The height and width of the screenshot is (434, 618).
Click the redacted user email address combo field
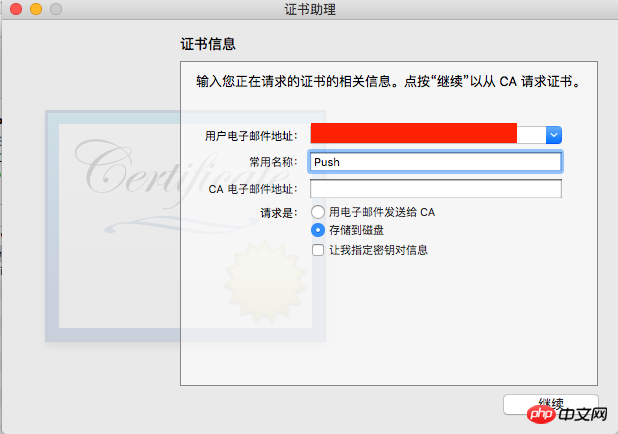pos(436,134)
